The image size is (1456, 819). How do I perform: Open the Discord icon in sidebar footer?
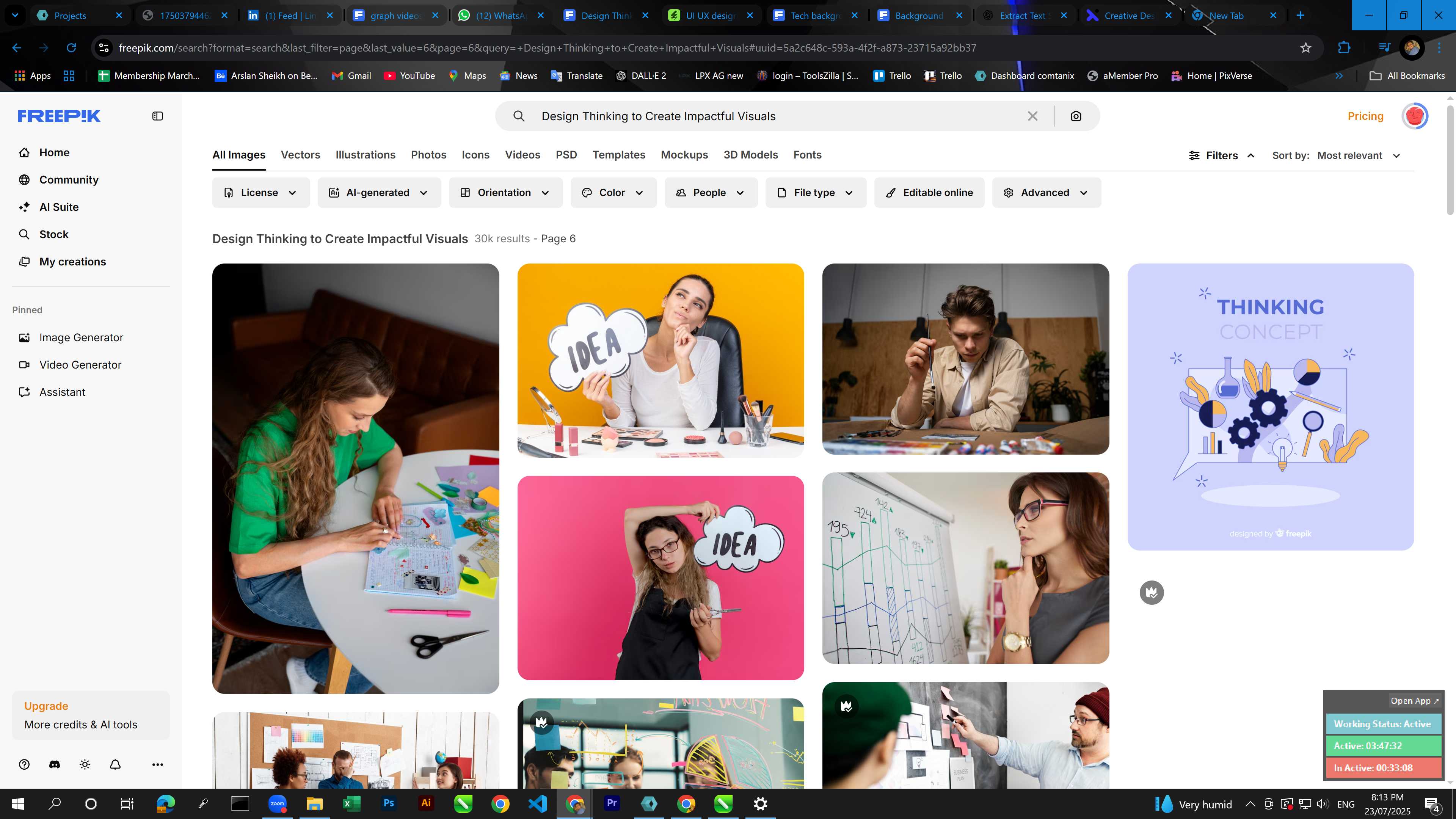point(55,764)
